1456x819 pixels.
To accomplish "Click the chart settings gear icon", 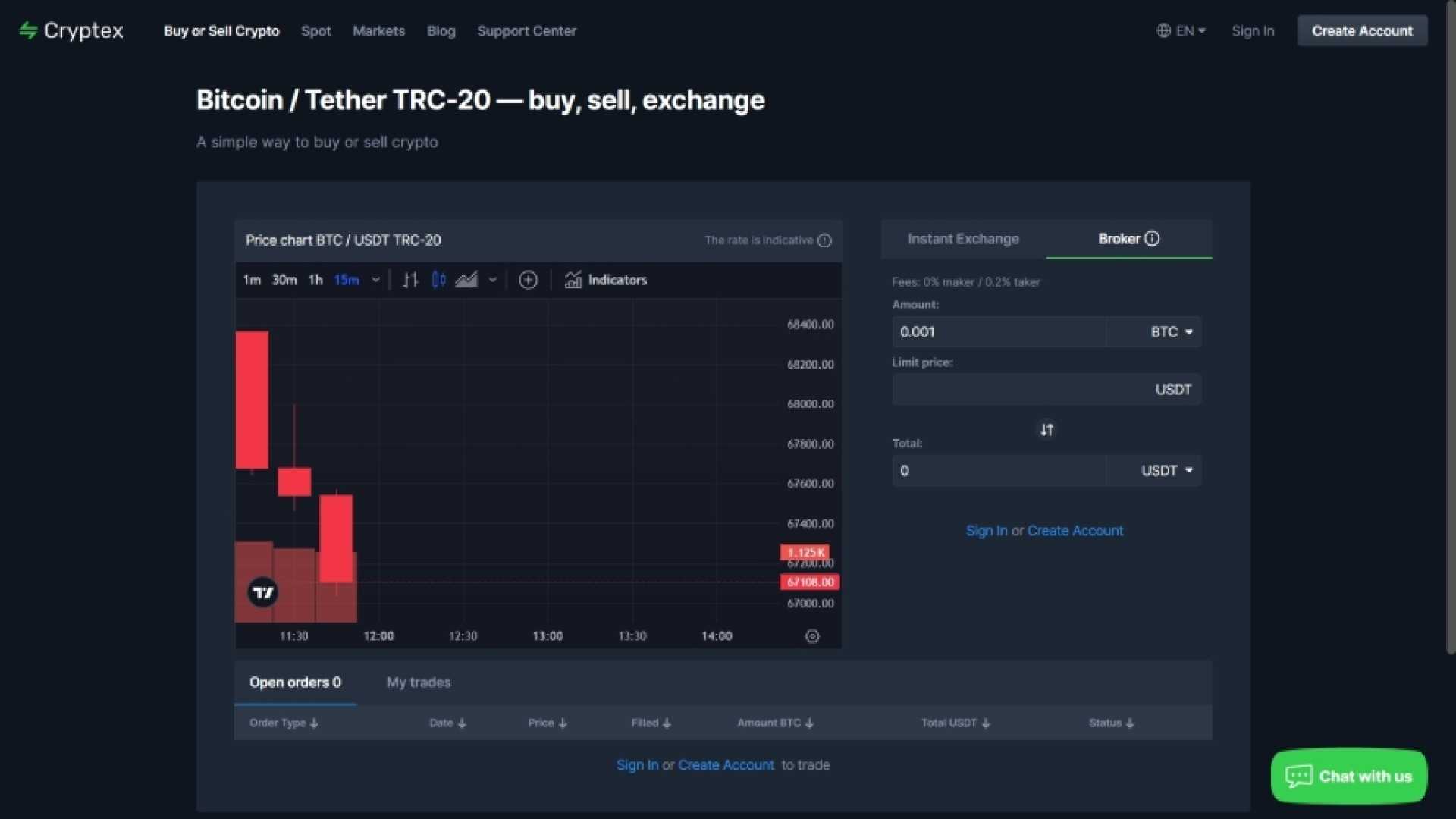I will pos(813,636).
